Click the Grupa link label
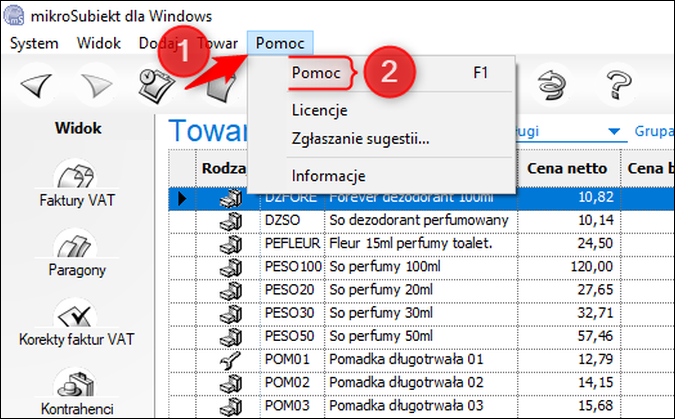This screenshot has height=419, width=675. point(654,131)
